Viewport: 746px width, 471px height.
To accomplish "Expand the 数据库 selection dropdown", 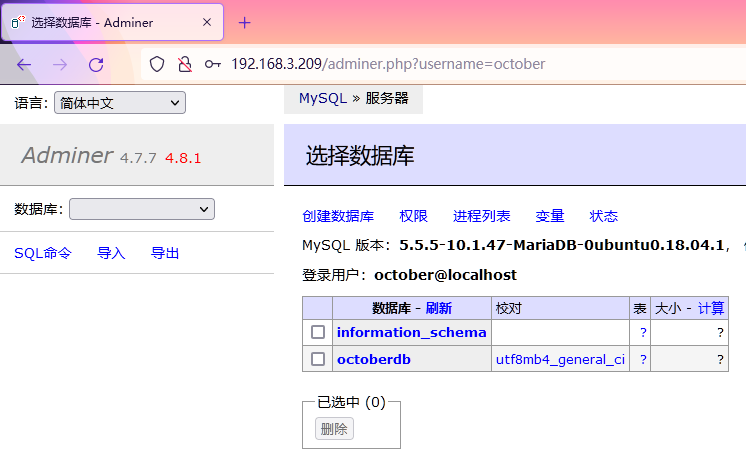I will click(x=141, y=209).
